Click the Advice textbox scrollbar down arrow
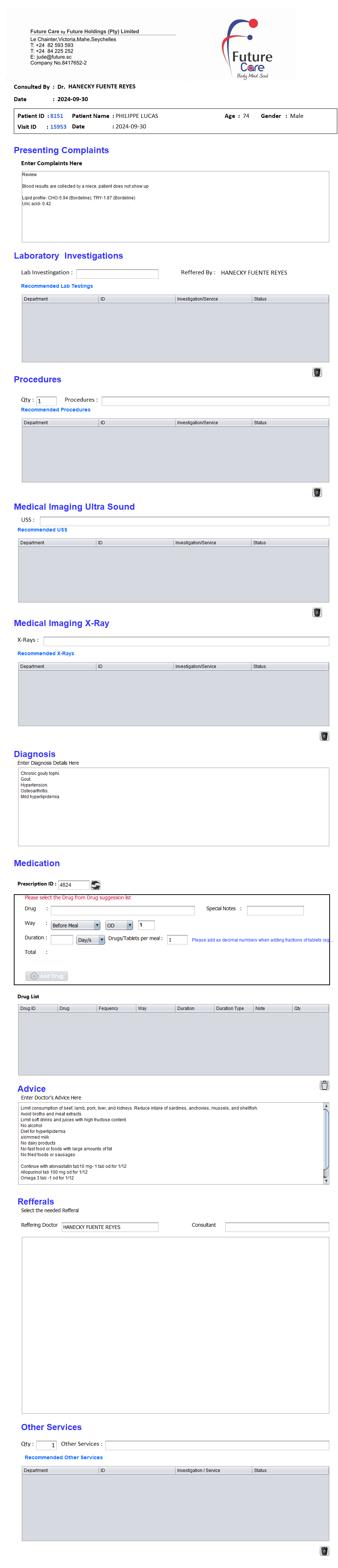338x1568 pixels. tap(326, 1180)
